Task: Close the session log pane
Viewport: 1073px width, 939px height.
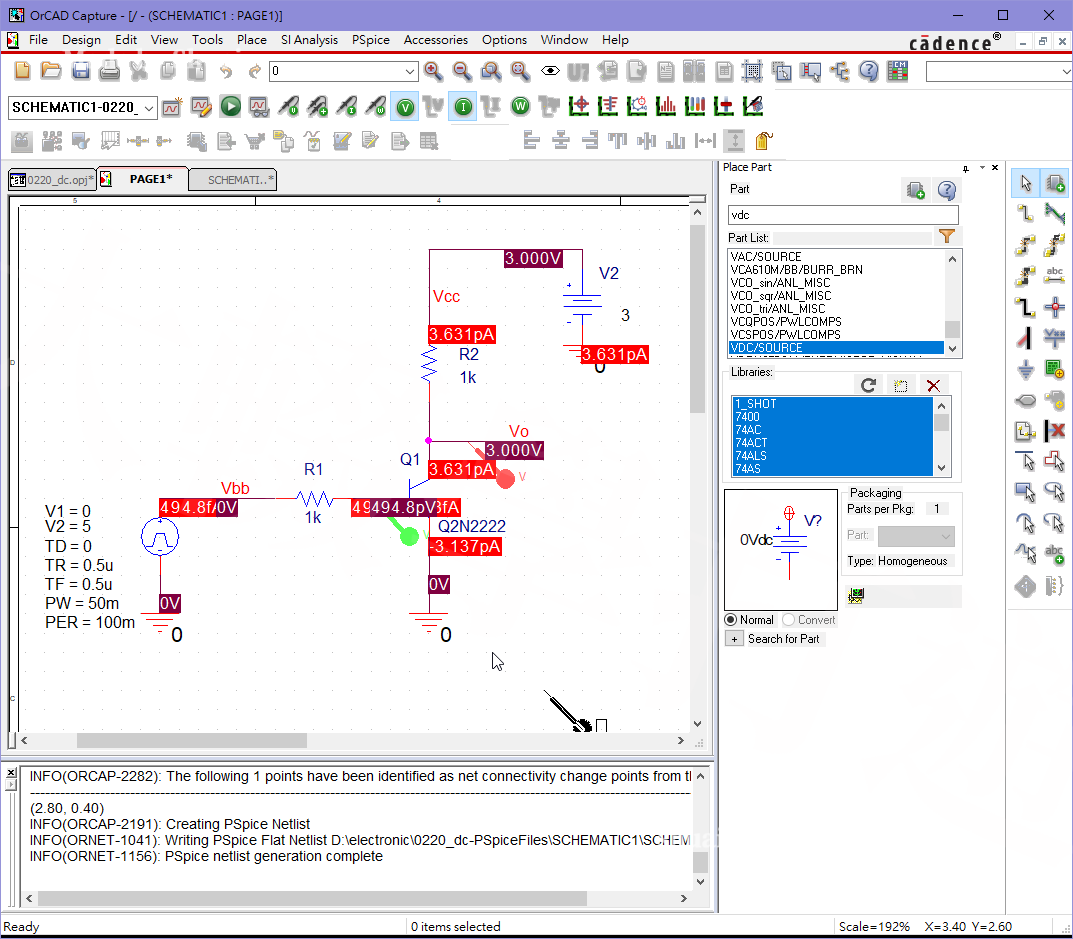Action: coord(10,773)
